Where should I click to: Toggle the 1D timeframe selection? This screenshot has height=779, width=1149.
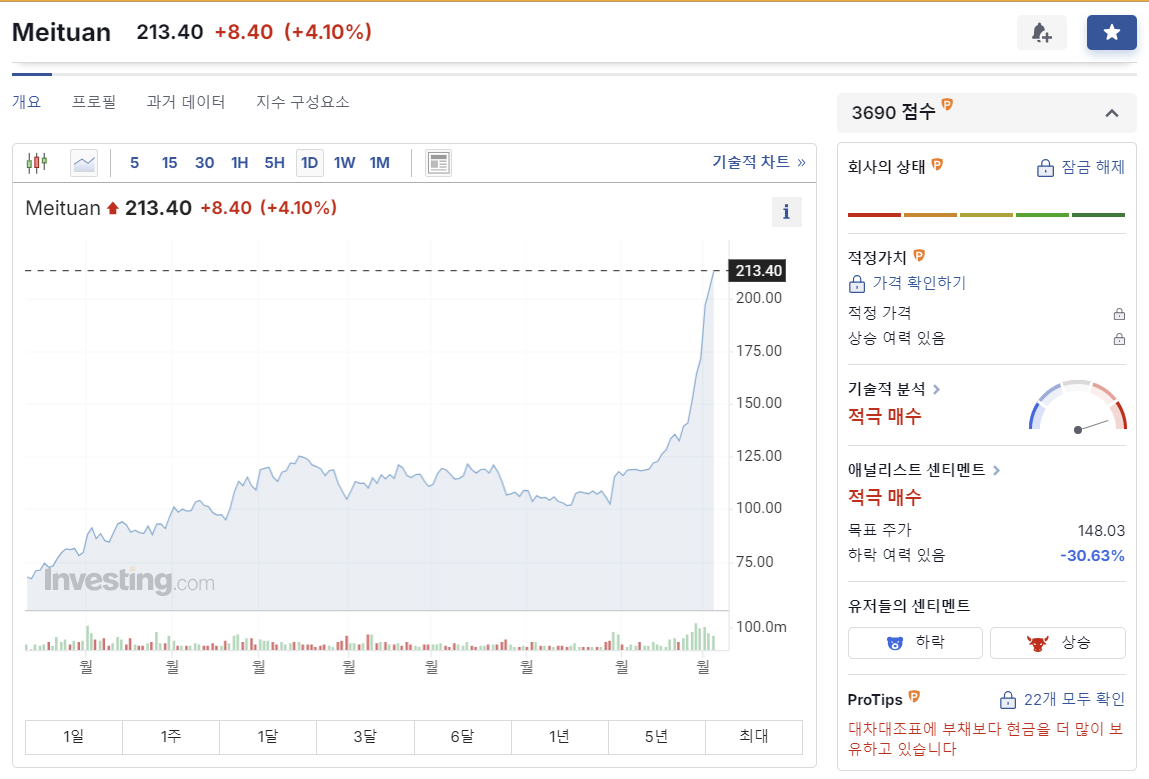click(309, 162)
